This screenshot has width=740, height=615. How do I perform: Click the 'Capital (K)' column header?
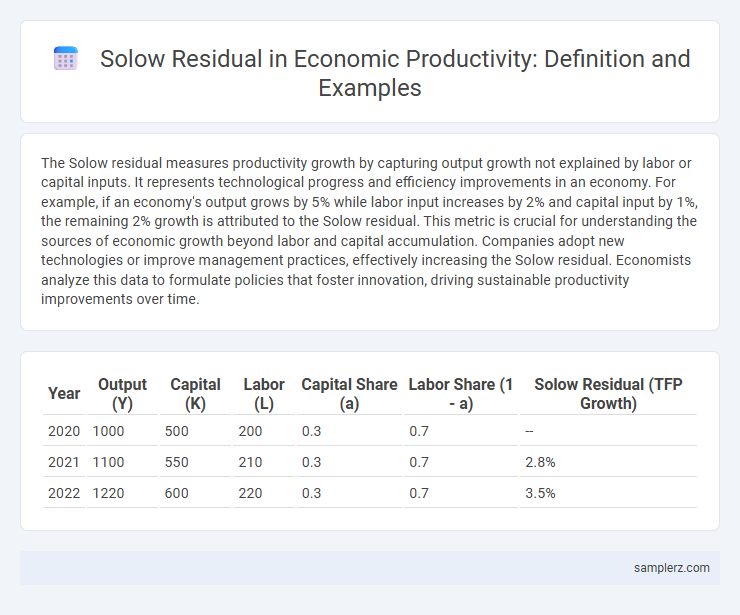195,394
